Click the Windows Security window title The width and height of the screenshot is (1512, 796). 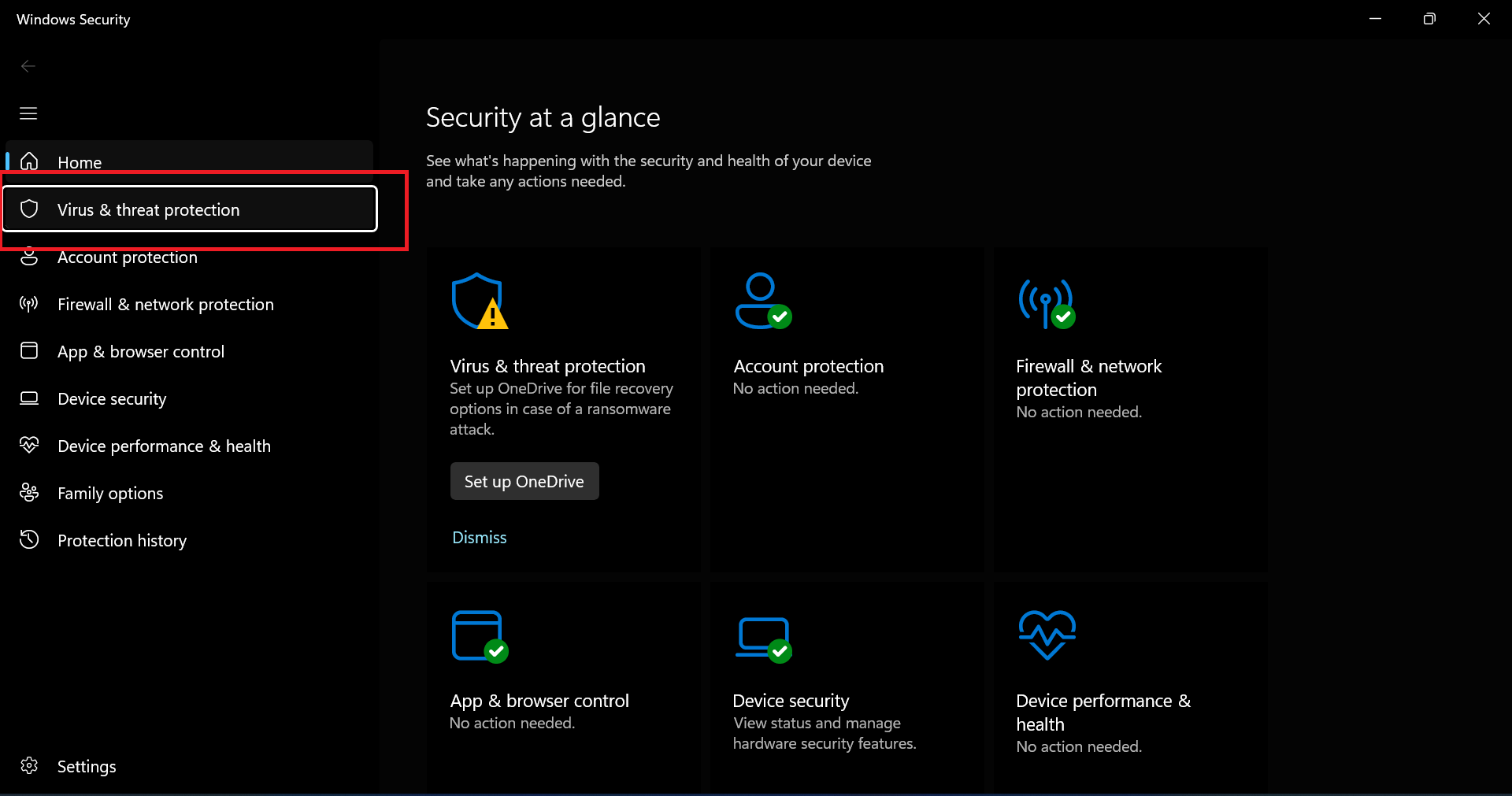tap(73, 20)
